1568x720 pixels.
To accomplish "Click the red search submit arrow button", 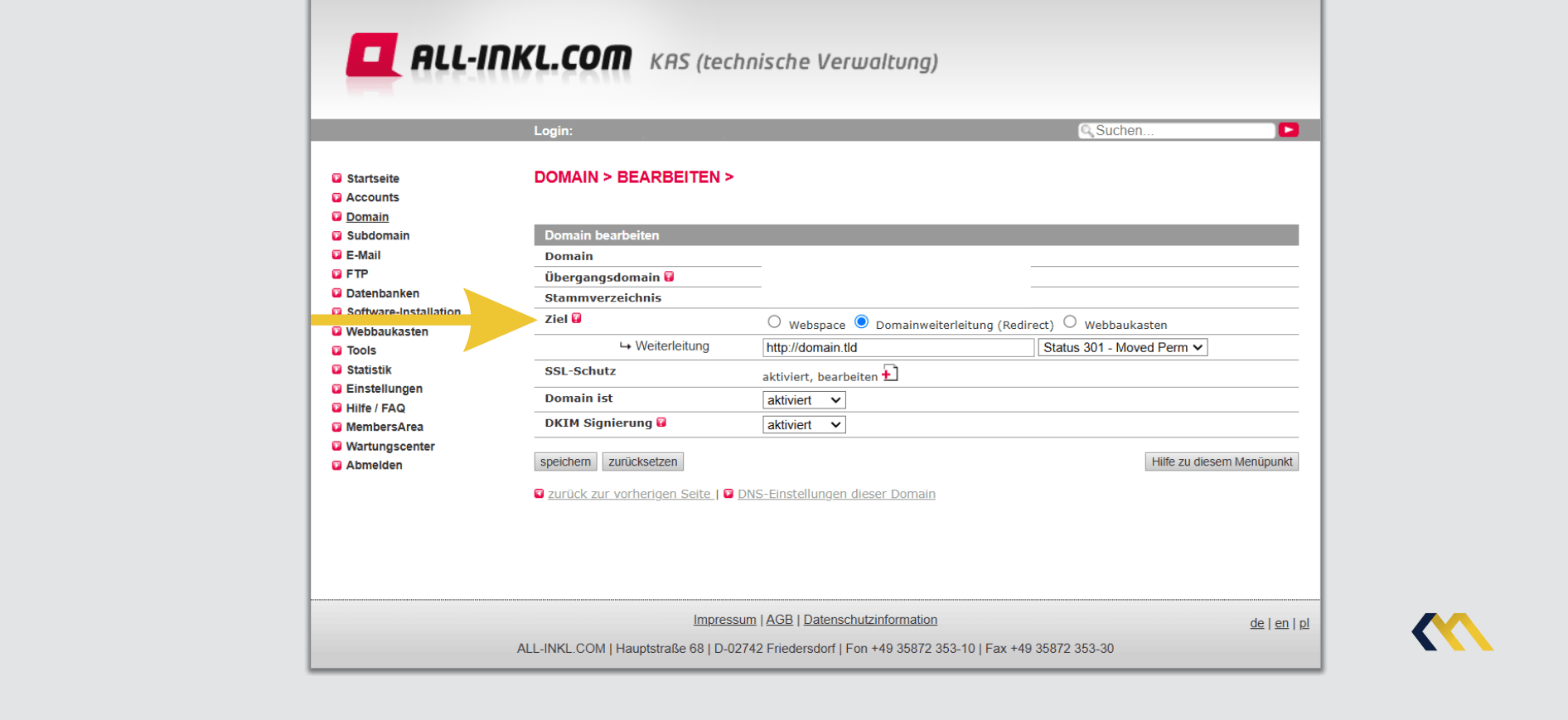I will point(1288,130).
